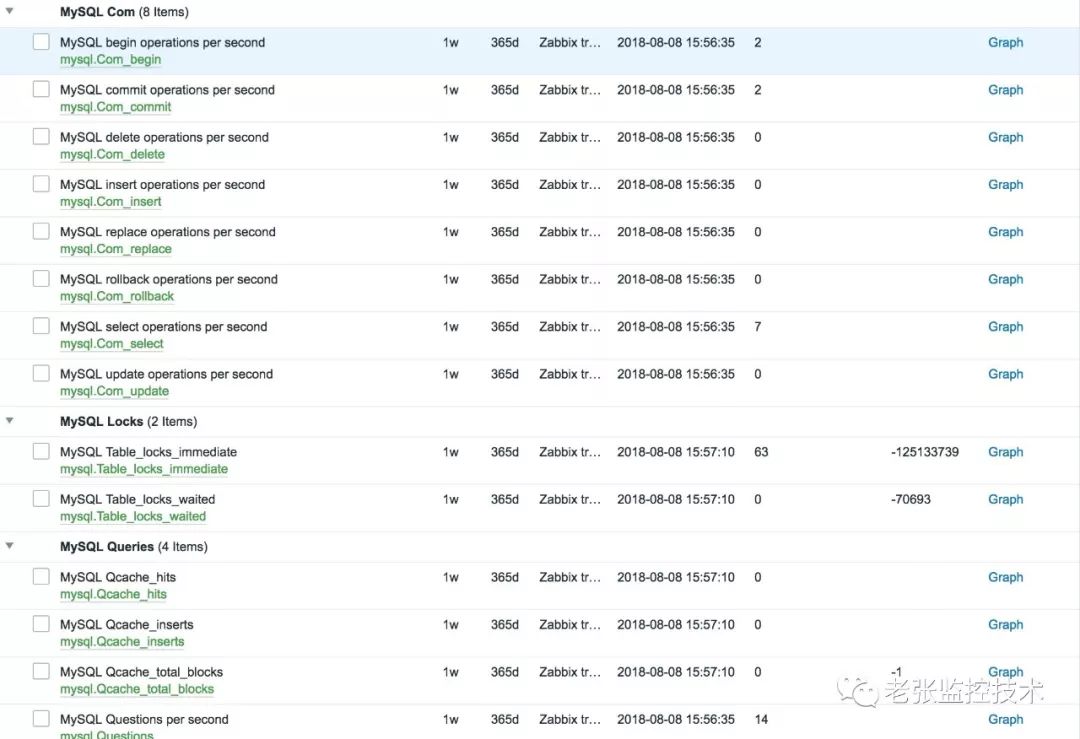Check the MySQL Qcache_hits row
1080x739 pixels.
41,577
